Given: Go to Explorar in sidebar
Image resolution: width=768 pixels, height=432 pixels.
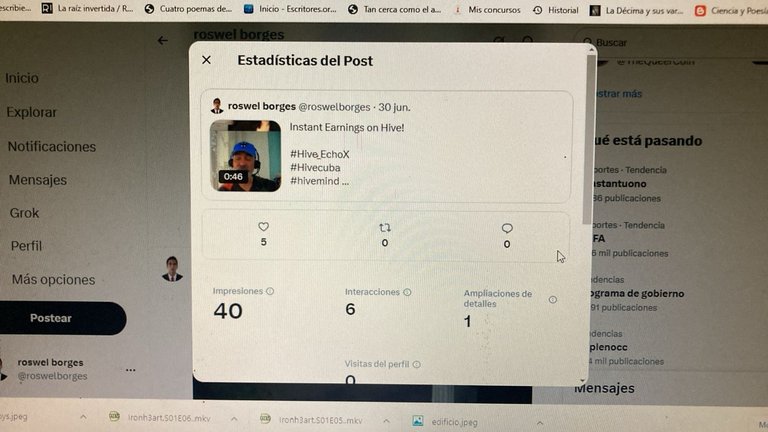Looking at the screenshot, I should tap(31, 112).
